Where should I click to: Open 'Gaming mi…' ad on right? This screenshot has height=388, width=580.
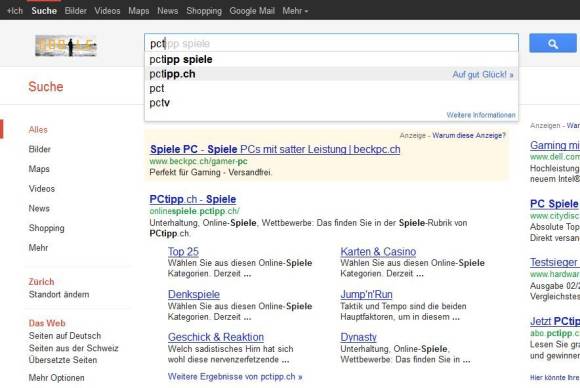coord(554,145)
